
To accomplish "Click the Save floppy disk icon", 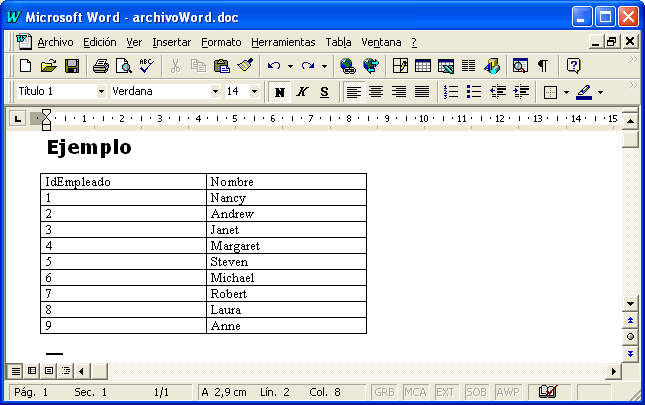I will 72,66.
